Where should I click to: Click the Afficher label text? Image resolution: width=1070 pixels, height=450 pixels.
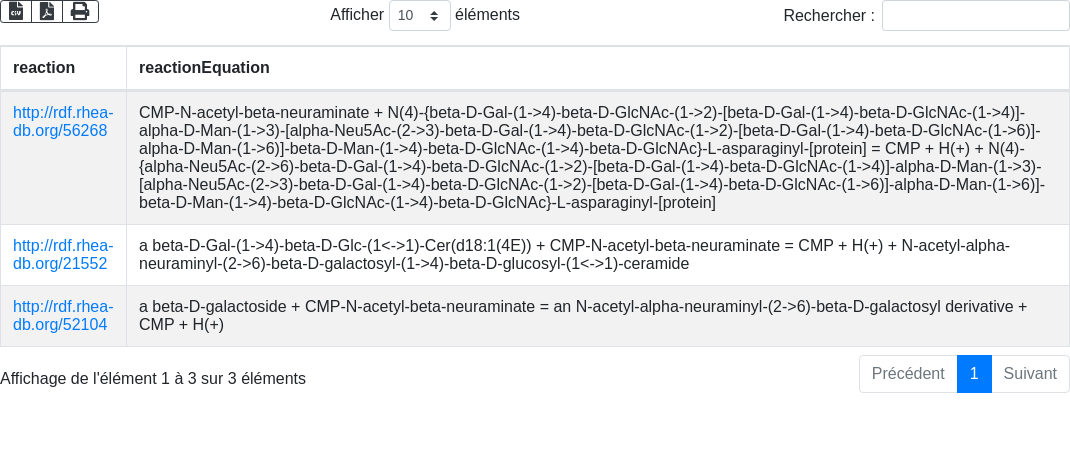357,14
